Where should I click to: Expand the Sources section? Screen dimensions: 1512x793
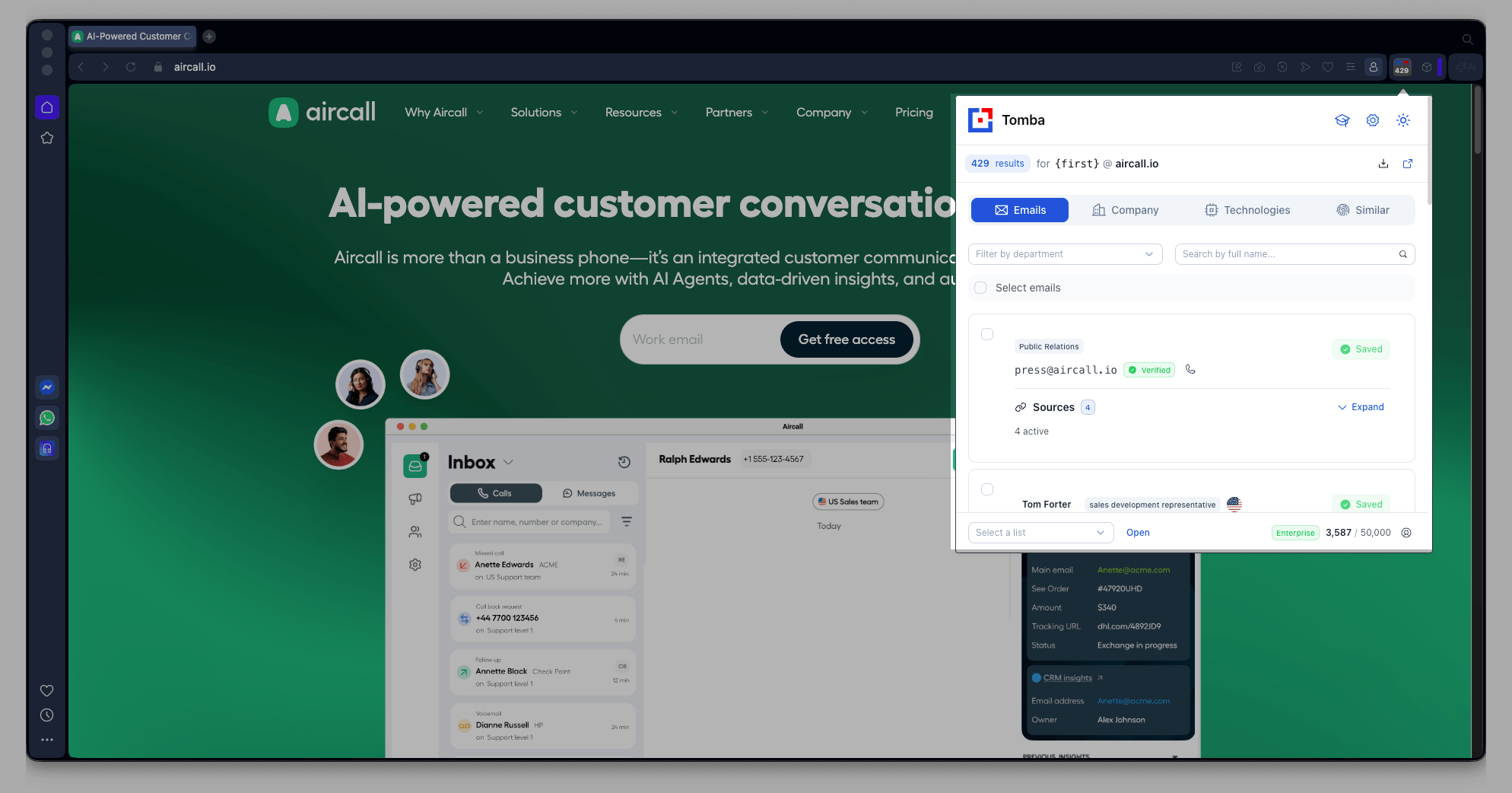(1361, 407)
